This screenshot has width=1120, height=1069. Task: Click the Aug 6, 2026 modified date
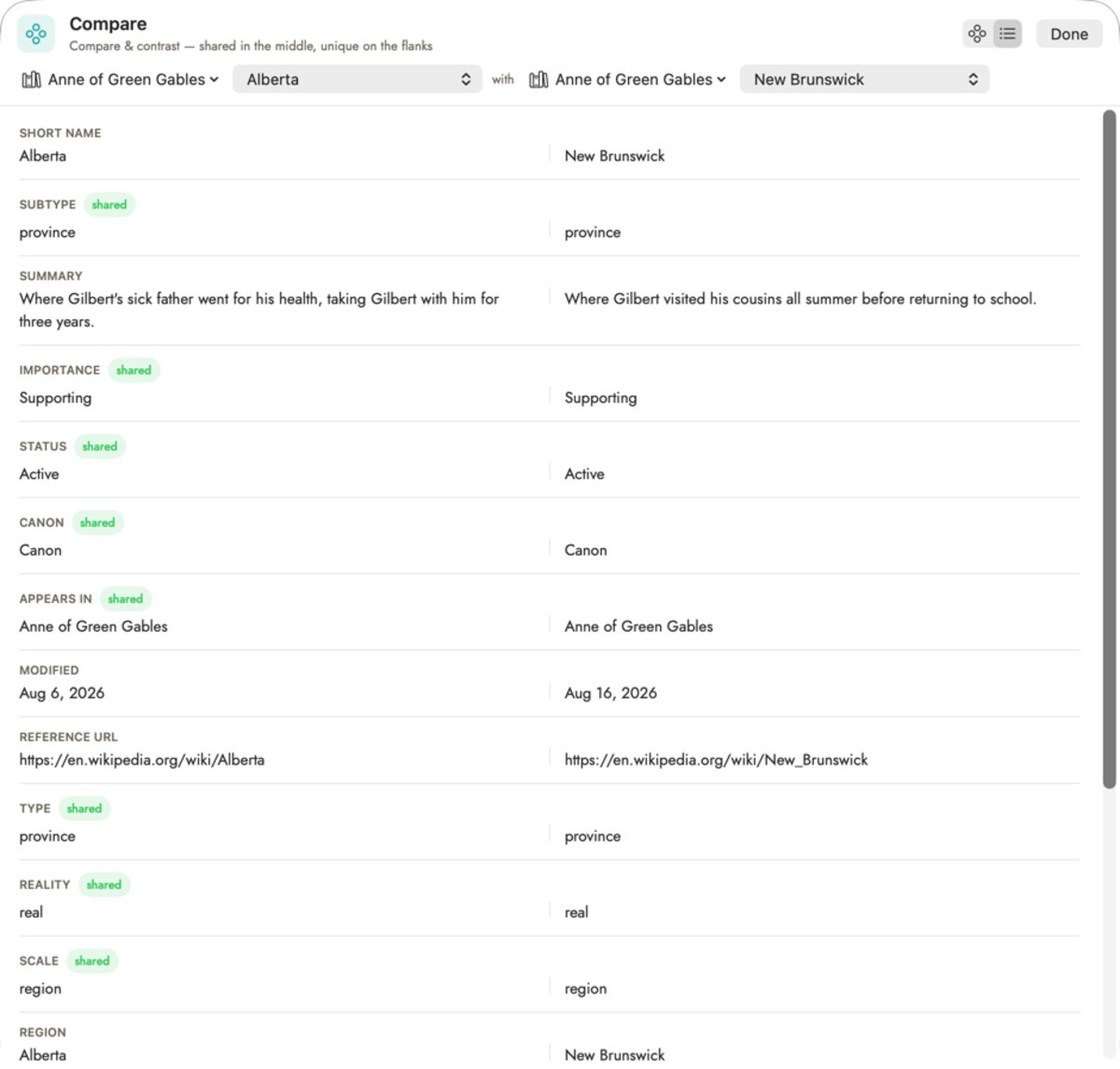tap(62, 693)
